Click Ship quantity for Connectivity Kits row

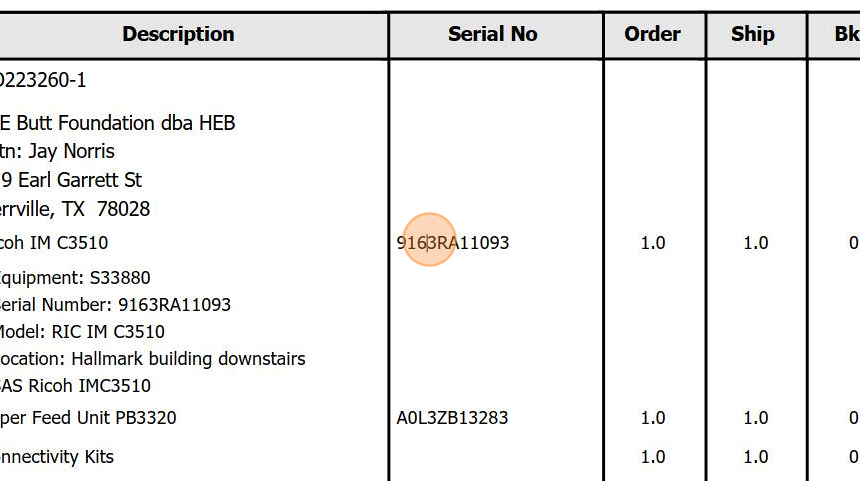pyautogui.click(x=755, y=457)
